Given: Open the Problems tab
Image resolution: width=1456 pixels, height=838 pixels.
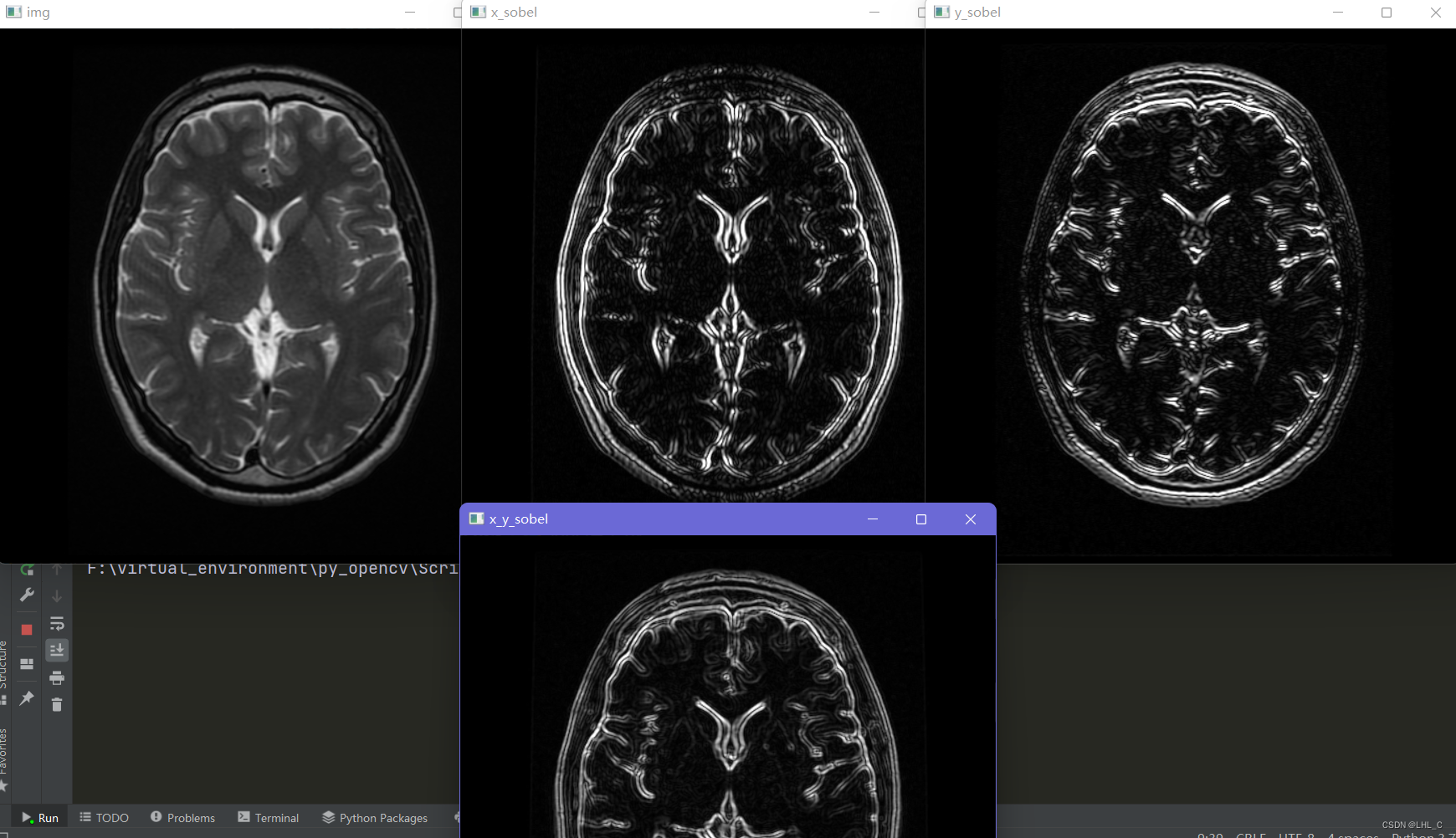Looking at the screenshot, I should coord(182,818).
